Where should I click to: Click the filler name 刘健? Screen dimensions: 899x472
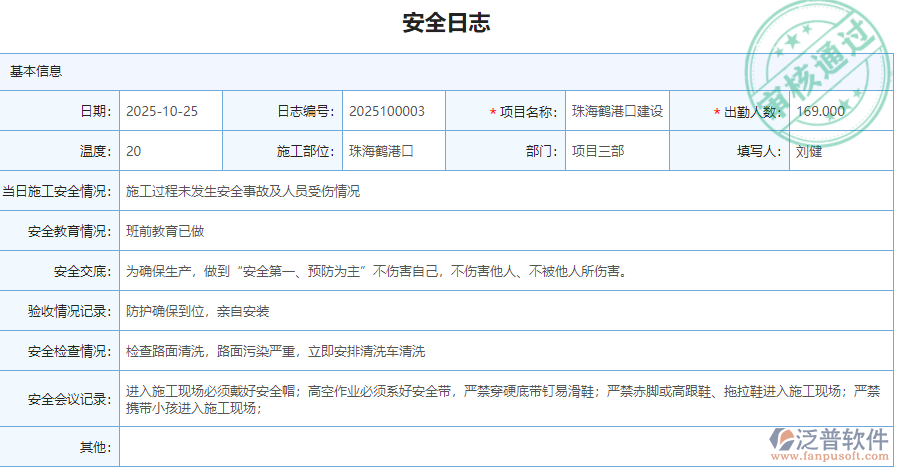pos(809,151)
